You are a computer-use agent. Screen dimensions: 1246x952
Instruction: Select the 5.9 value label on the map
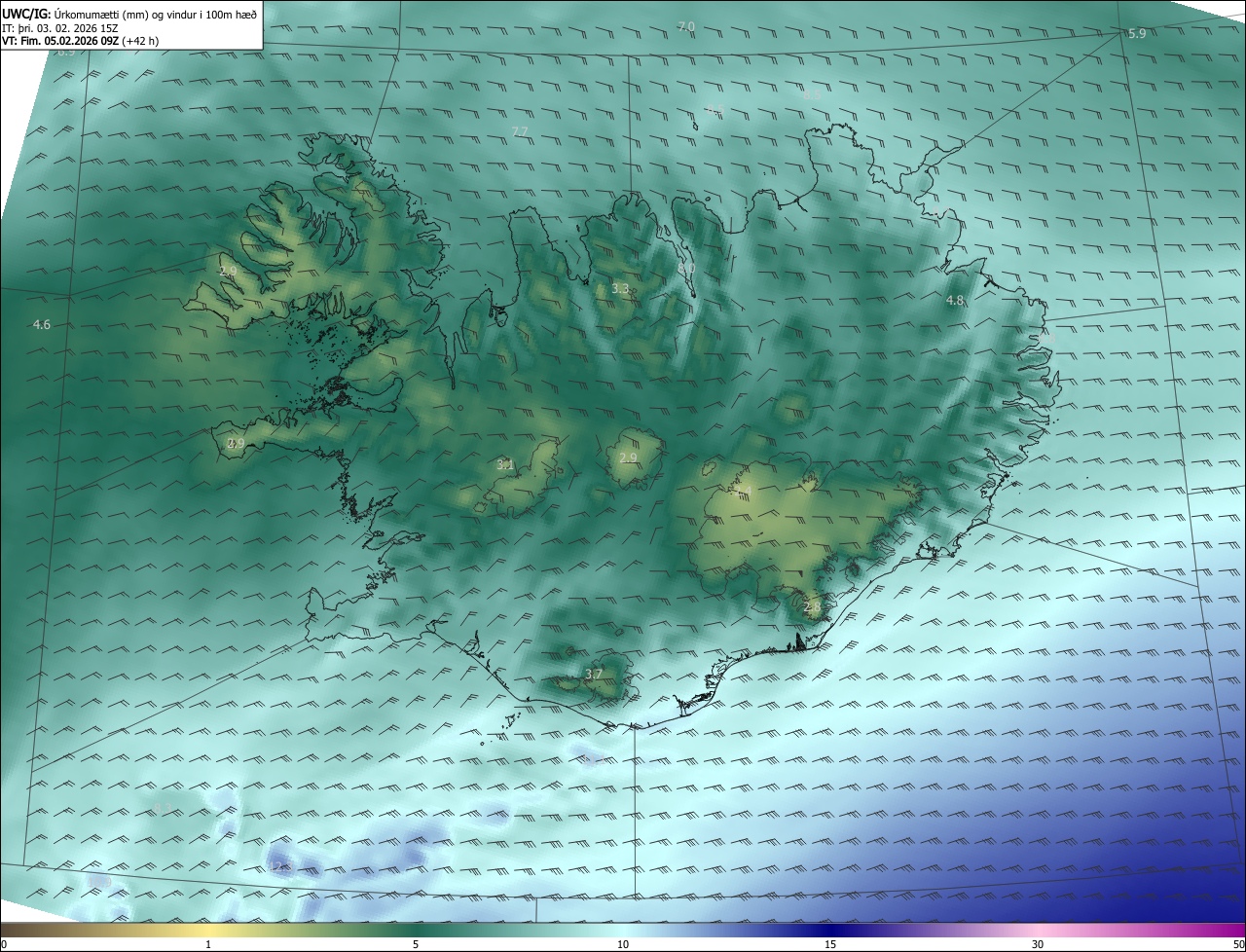tap(1137, 34)
